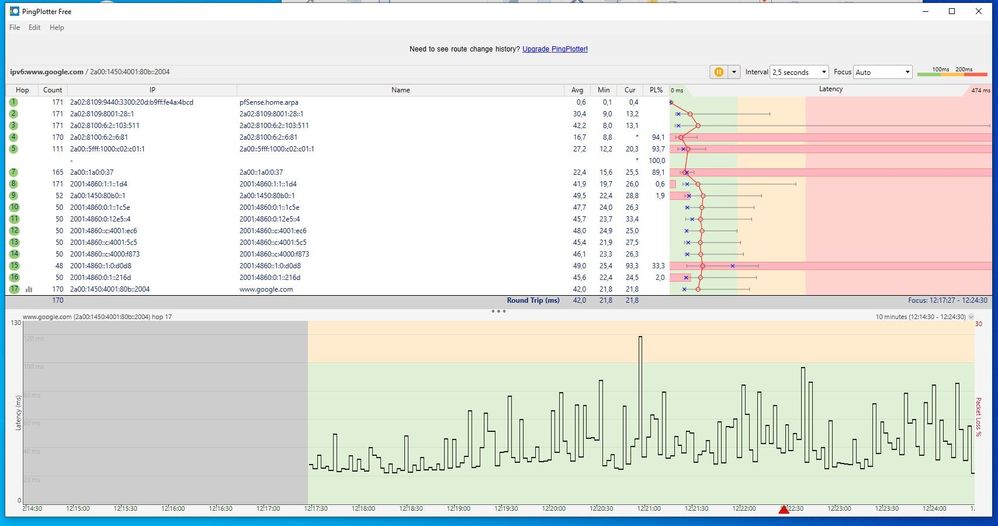
Task: Select the hop 8 green circle
Action: tap(13, 184)
